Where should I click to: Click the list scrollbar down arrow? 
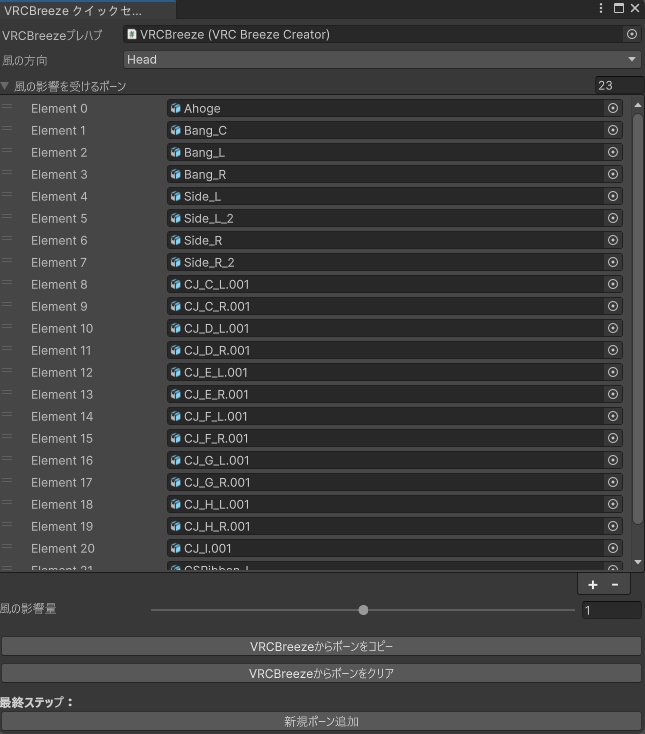coord(638,562)
